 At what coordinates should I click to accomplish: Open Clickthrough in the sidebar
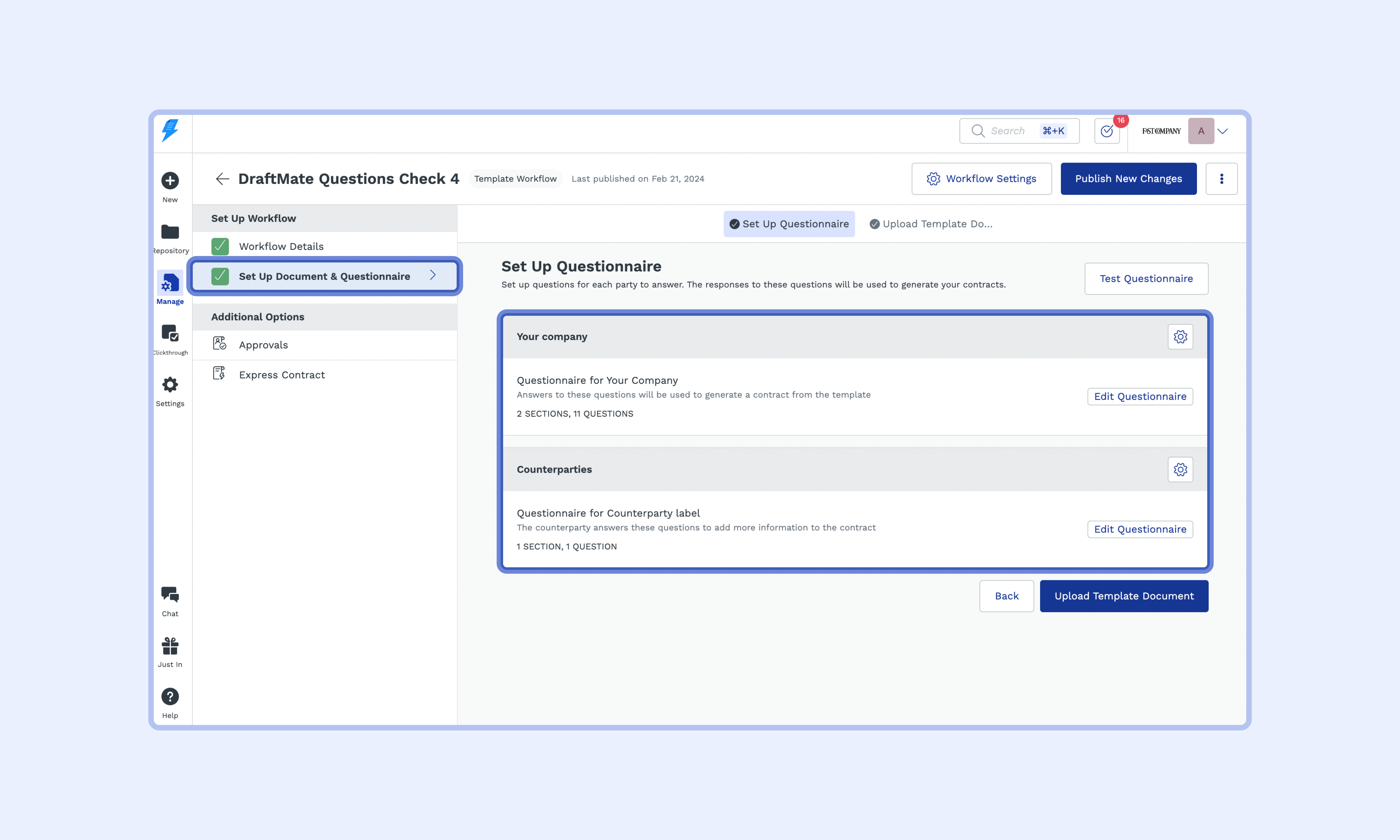coord(170,334)
